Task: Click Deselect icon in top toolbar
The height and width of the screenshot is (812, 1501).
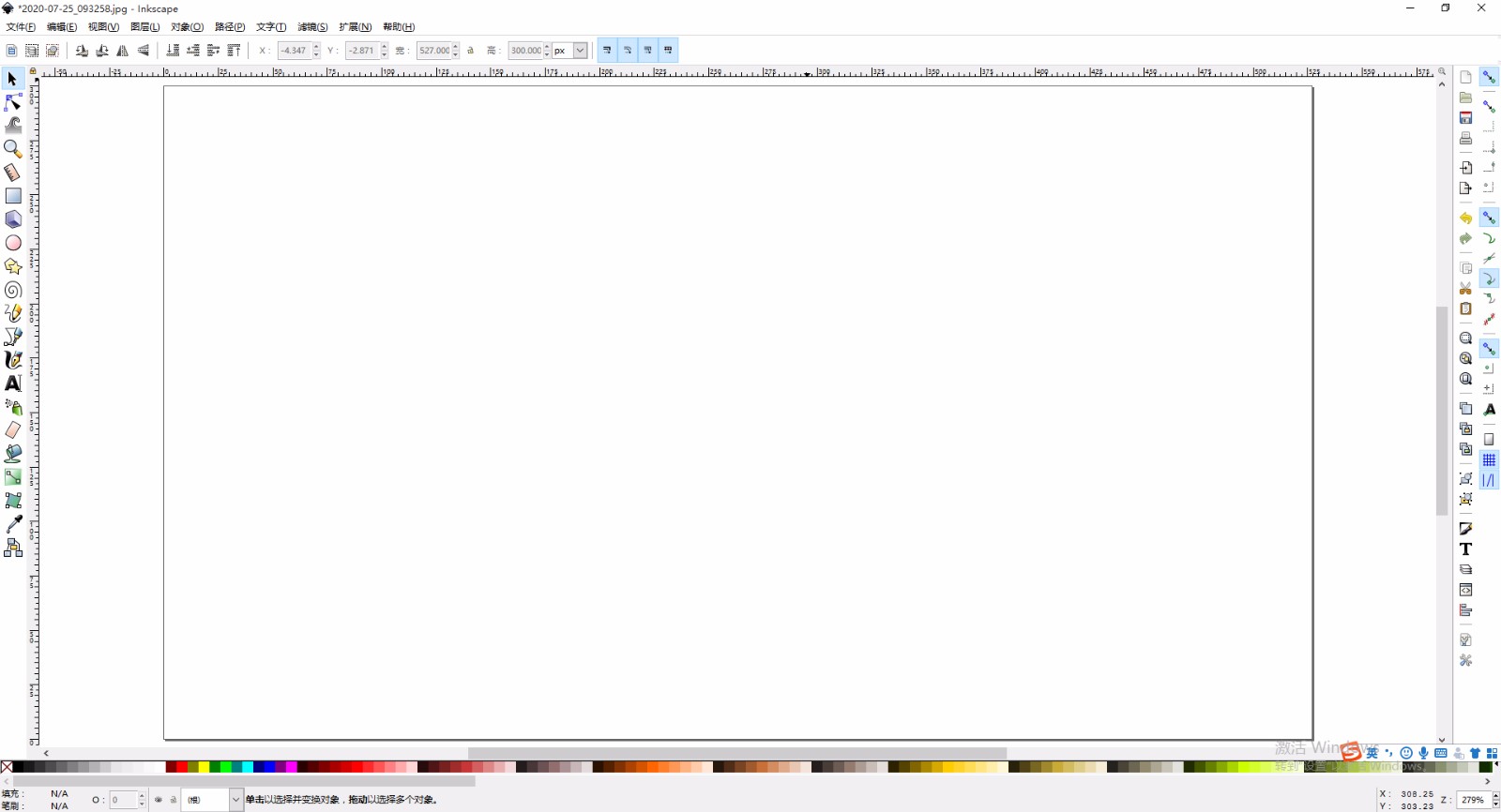Action: tap(53, 51)
